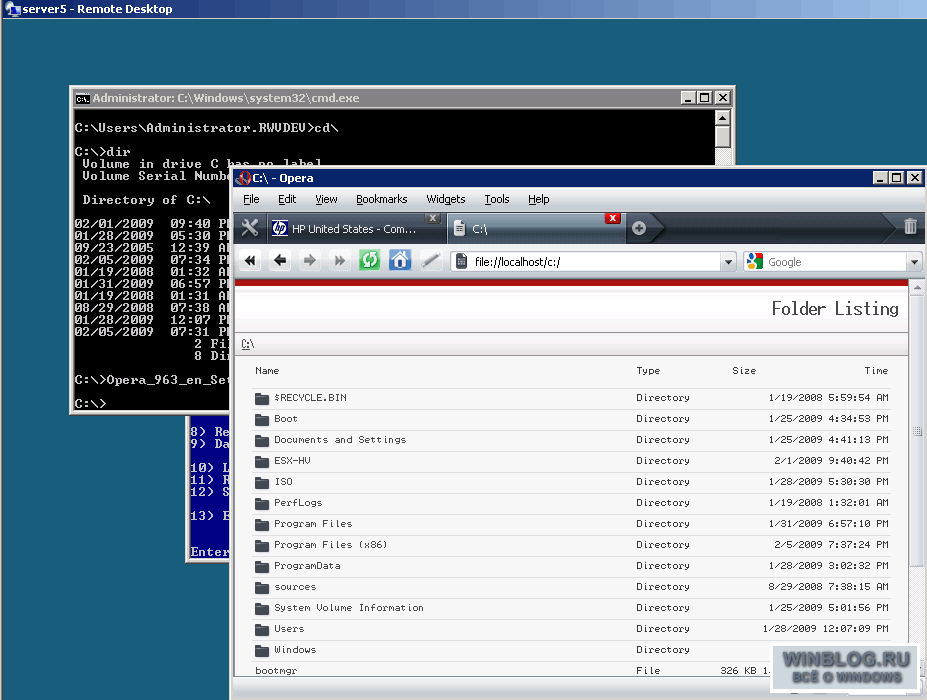Open the Tools menu
The width and height of the screenshot is (927, 700).
(x=497, y=199)
